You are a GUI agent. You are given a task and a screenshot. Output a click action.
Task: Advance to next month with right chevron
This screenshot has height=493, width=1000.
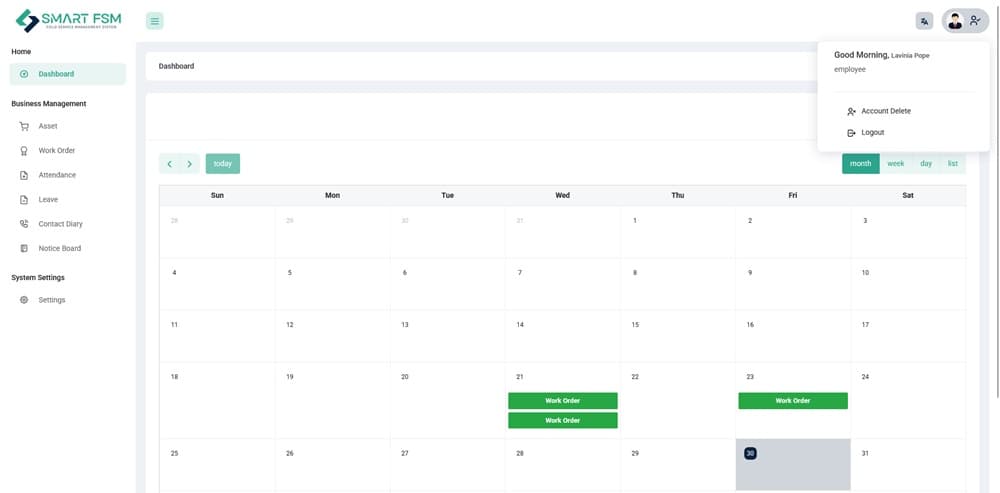tap(189, 164)
